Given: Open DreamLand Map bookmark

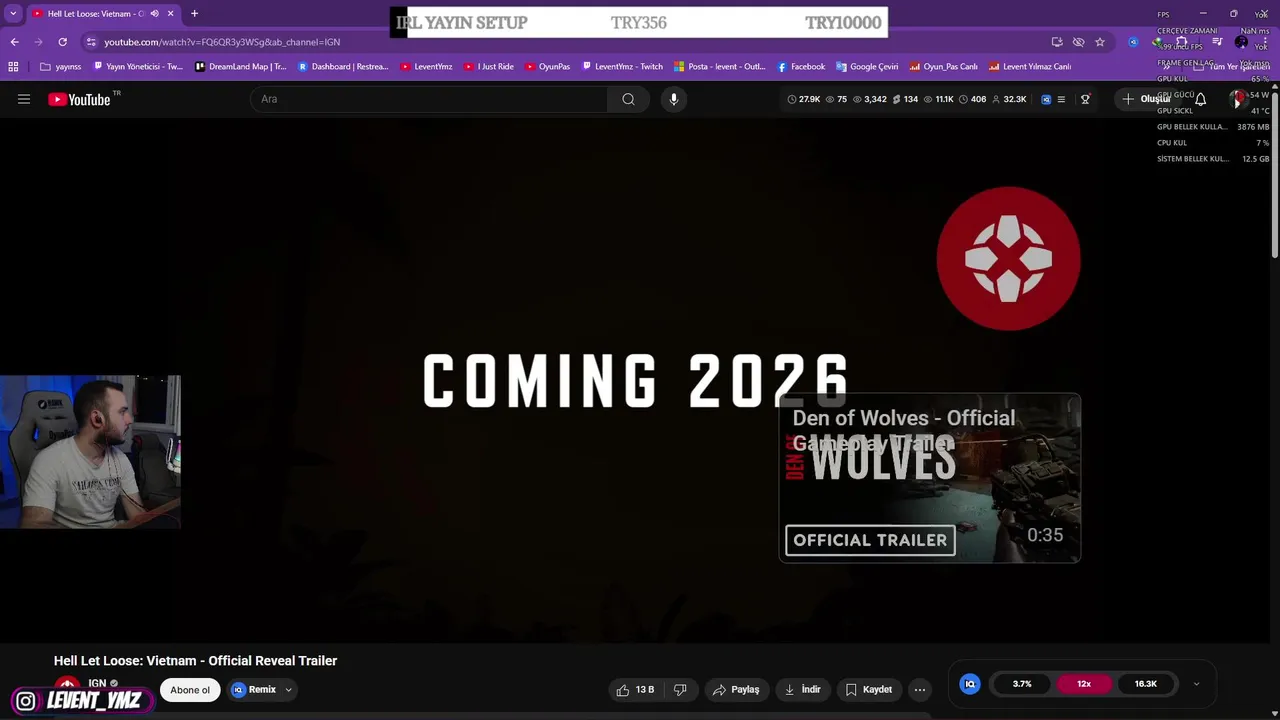Looking at the screenshot, I should pos(241,67).
